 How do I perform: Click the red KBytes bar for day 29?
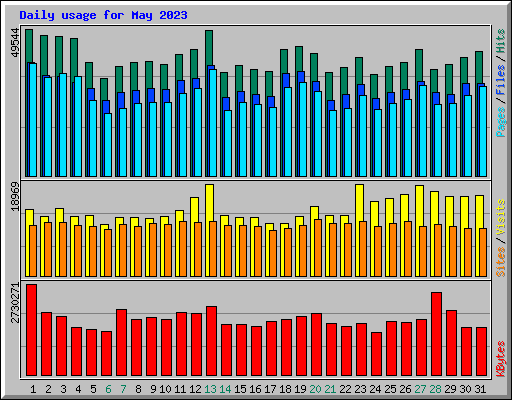pos(451,343)
